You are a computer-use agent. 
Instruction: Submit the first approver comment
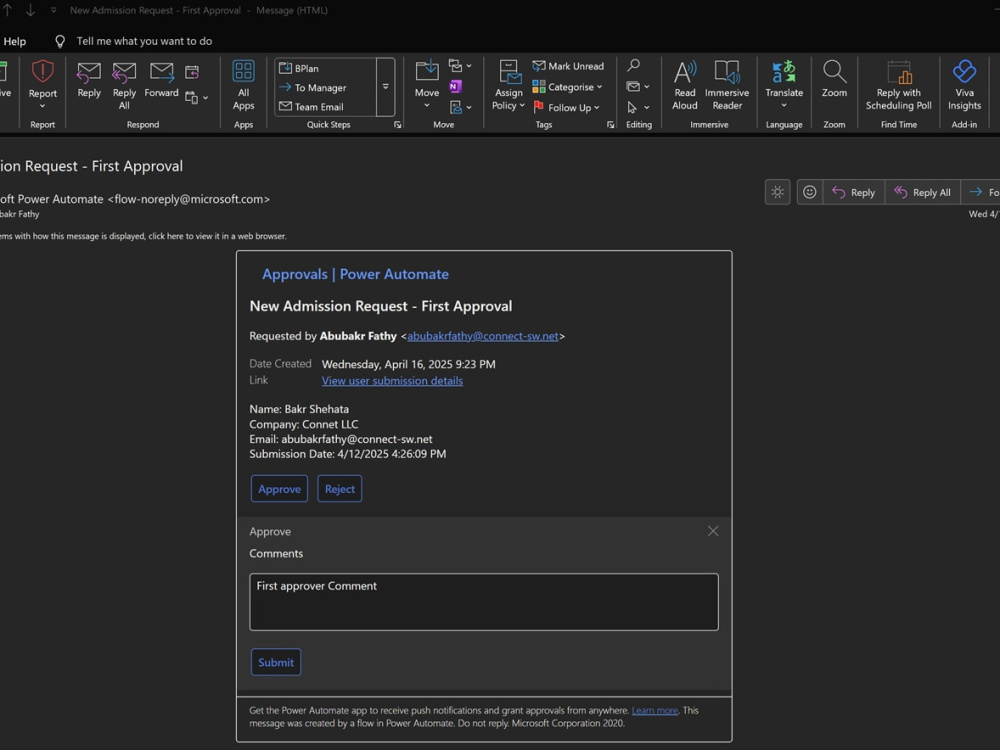tap(276, 662)
